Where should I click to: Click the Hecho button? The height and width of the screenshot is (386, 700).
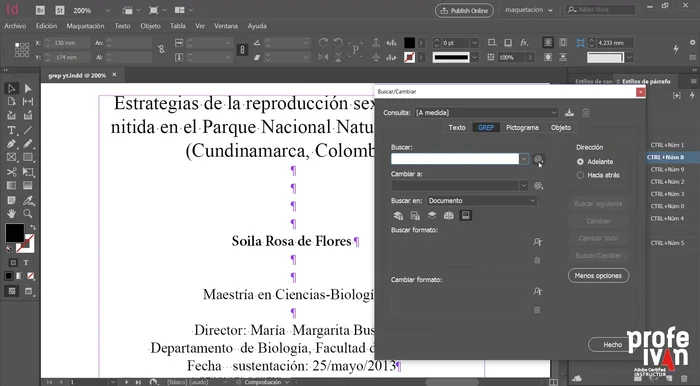pyautogui.click(x=612, y=344)
